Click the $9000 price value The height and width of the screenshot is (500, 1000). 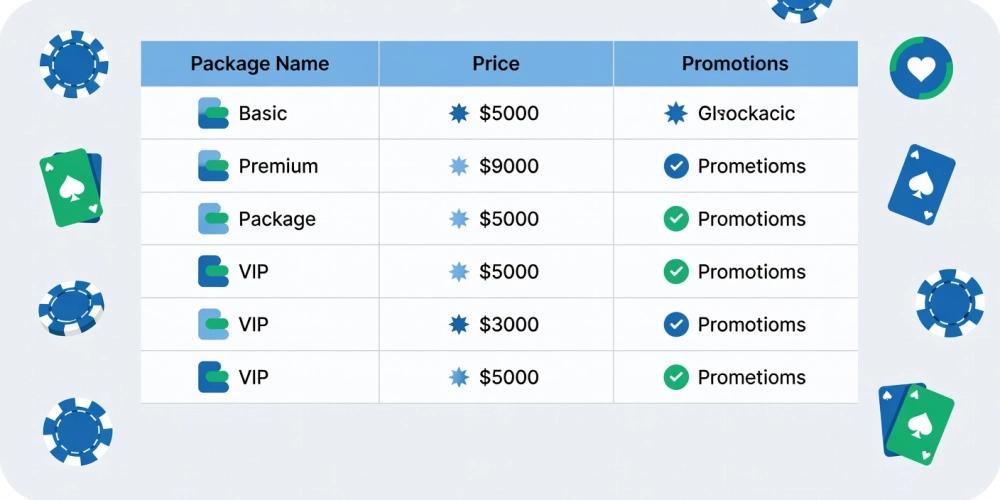pos(509,166)
